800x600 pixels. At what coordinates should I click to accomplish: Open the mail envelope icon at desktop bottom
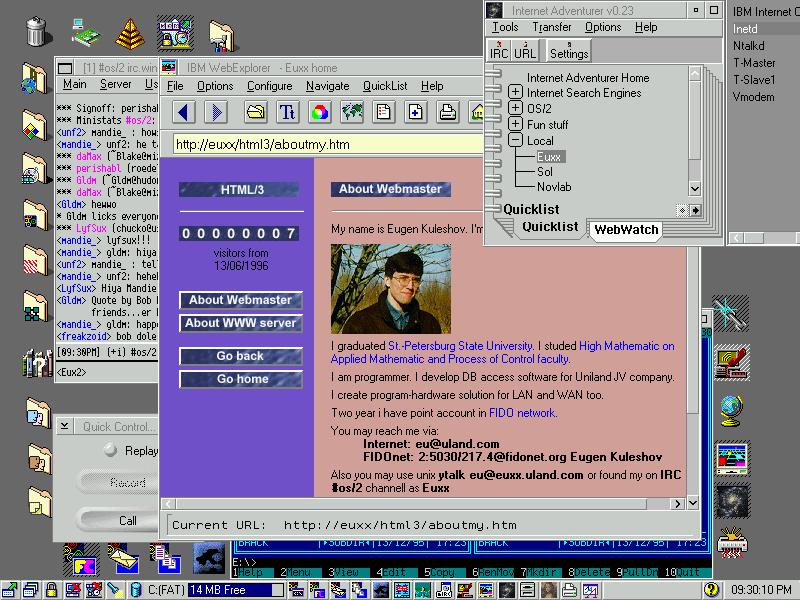coord(123,559)
